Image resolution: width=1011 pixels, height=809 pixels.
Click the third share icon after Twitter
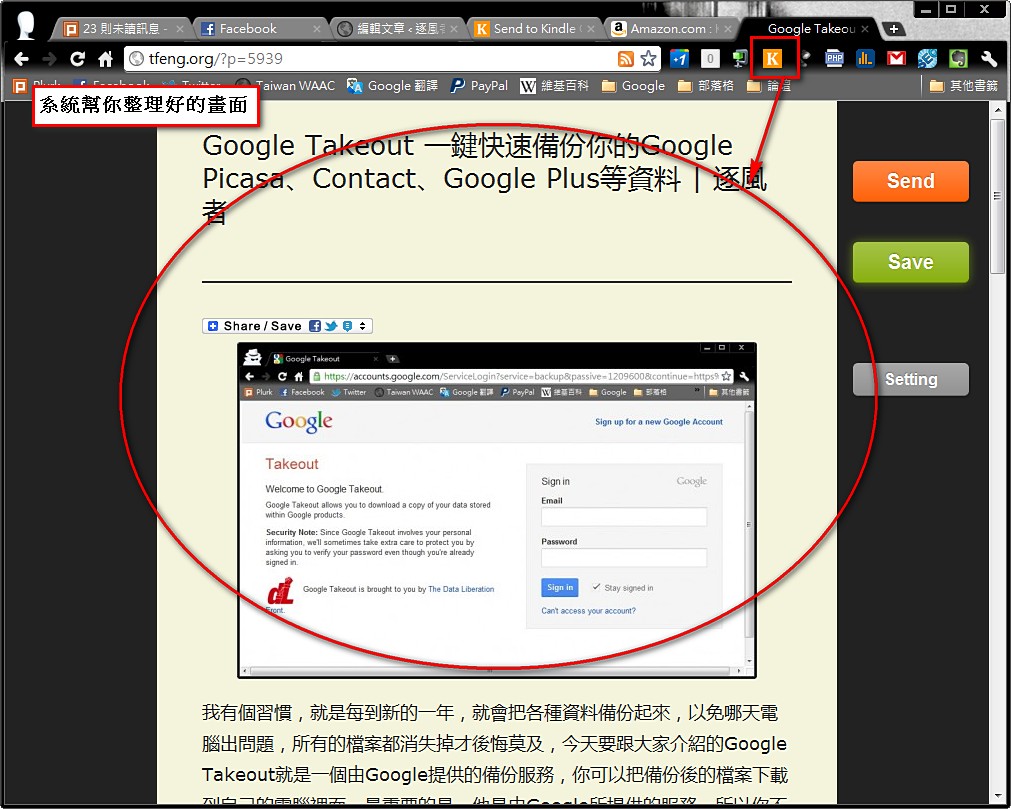[x=348, y=326]
